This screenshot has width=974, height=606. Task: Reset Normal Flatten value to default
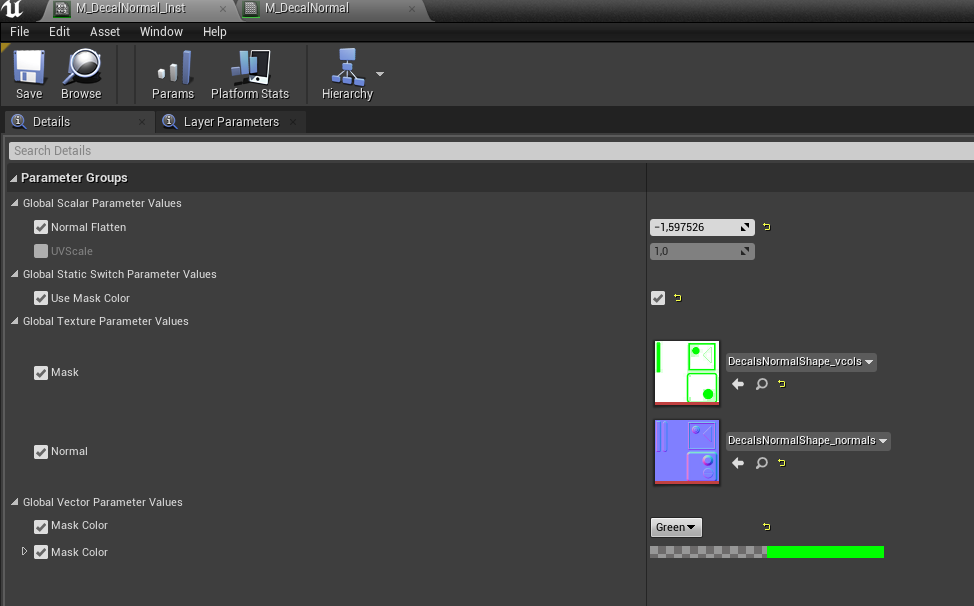pos(767,227)
